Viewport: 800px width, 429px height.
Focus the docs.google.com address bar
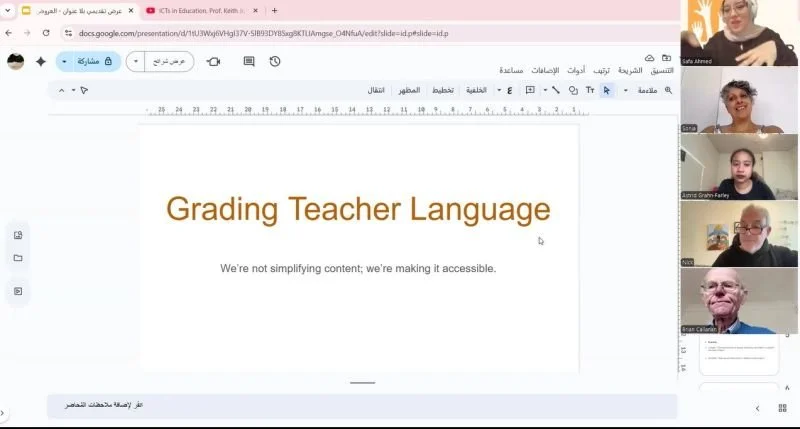tap(264, 33)
